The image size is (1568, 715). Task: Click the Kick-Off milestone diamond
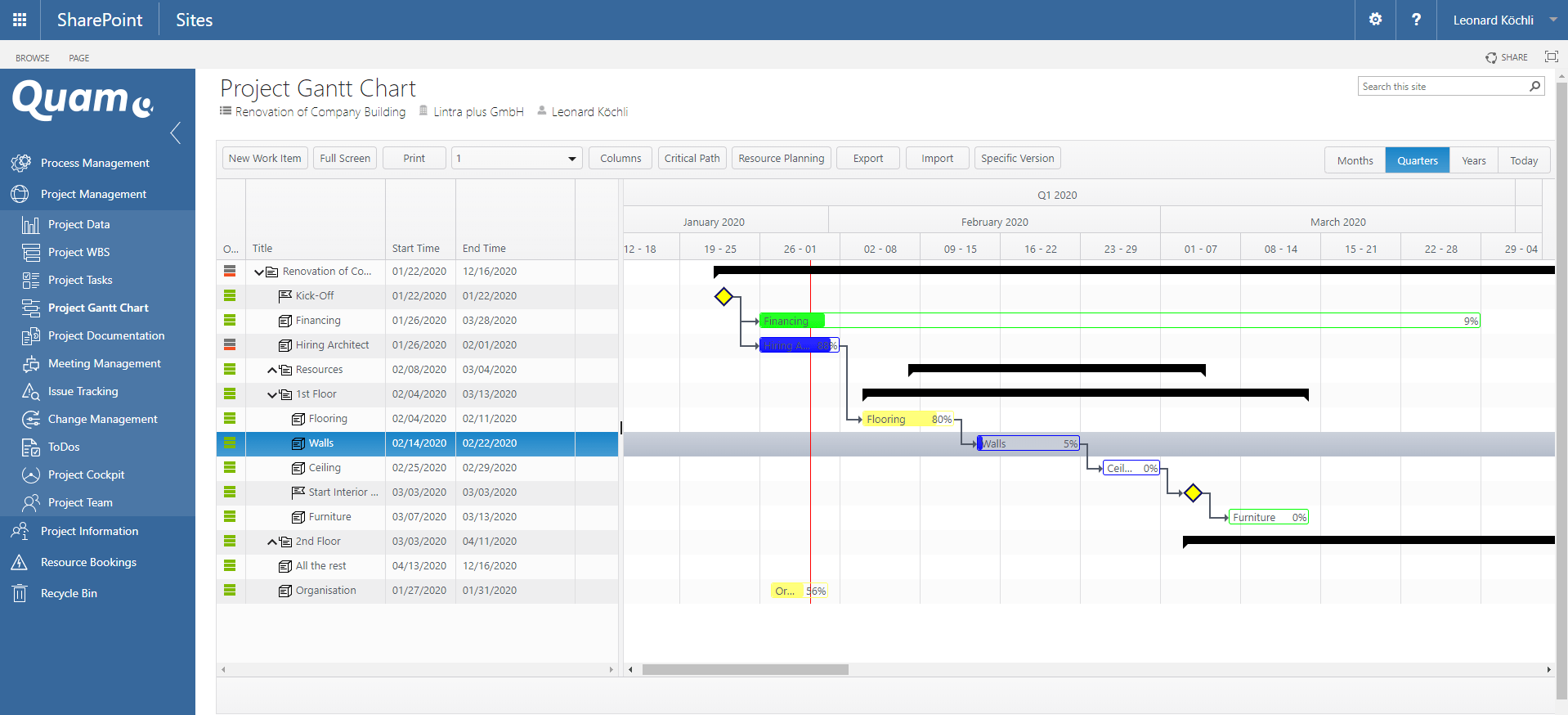[x=724, y=296]
